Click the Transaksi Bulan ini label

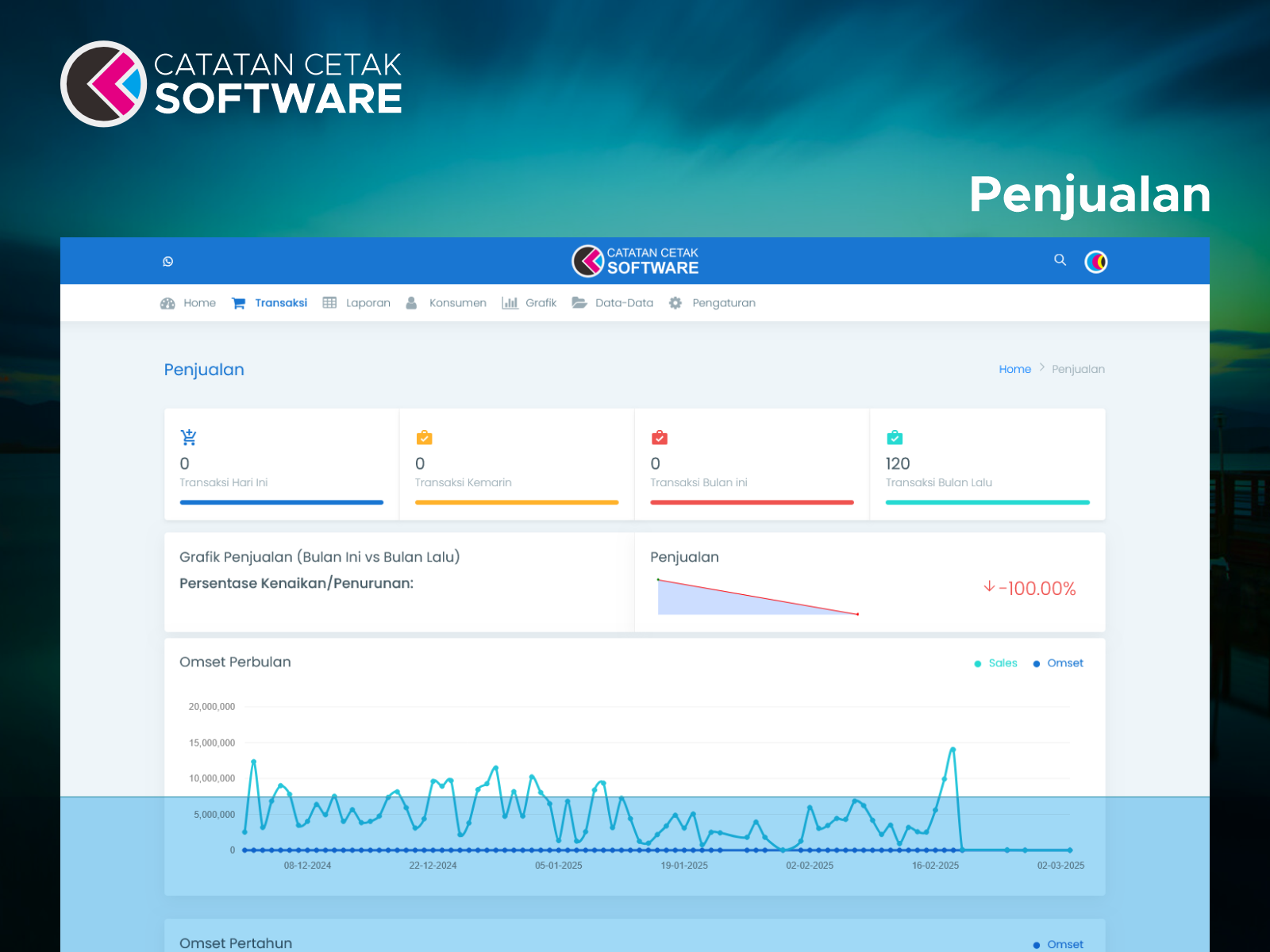point(698,482)
